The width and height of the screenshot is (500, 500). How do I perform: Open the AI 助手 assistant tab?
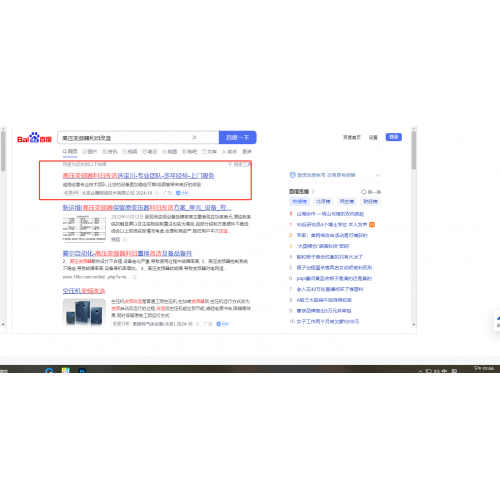[229, 152]
